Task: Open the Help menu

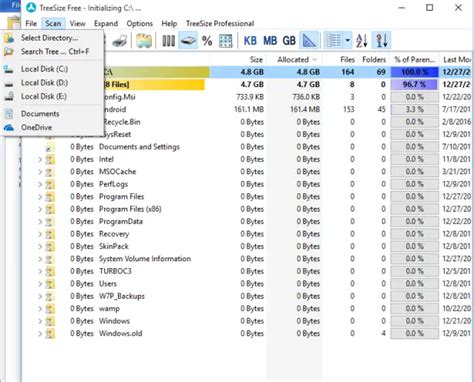Action: (x=169, y=24)
